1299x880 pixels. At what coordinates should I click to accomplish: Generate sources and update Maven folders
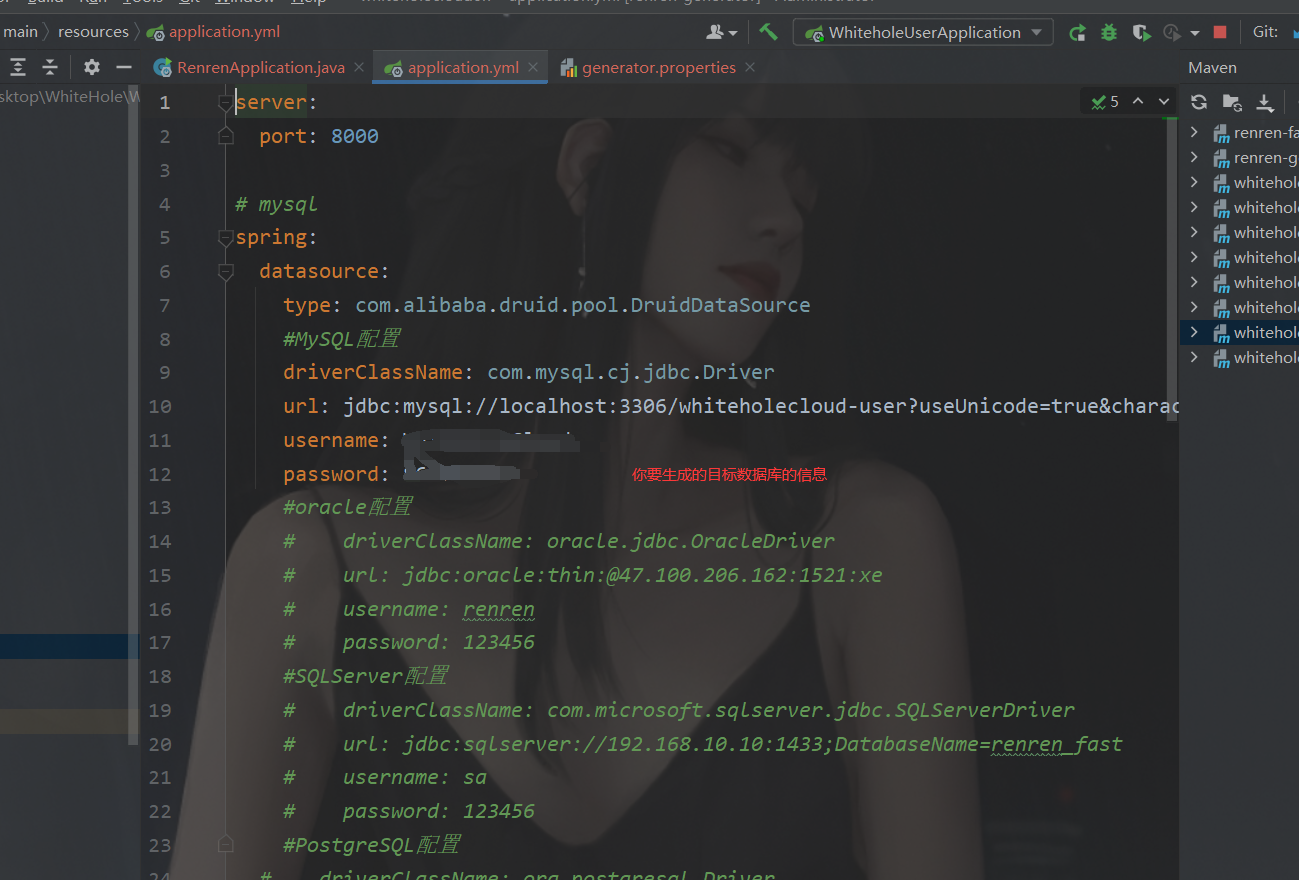pyautogui.click(x=1232, y=102)
